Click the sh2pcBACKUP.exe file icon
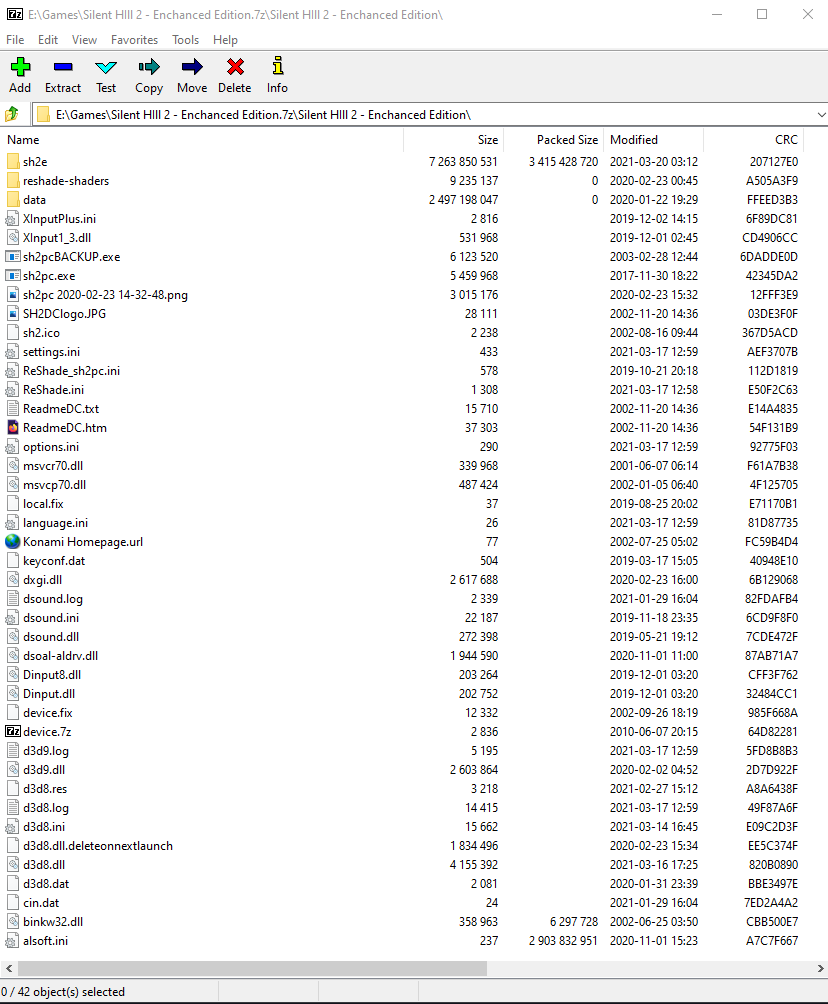The height and width of the screenshot is (1004, 828). tap(13, 256)
